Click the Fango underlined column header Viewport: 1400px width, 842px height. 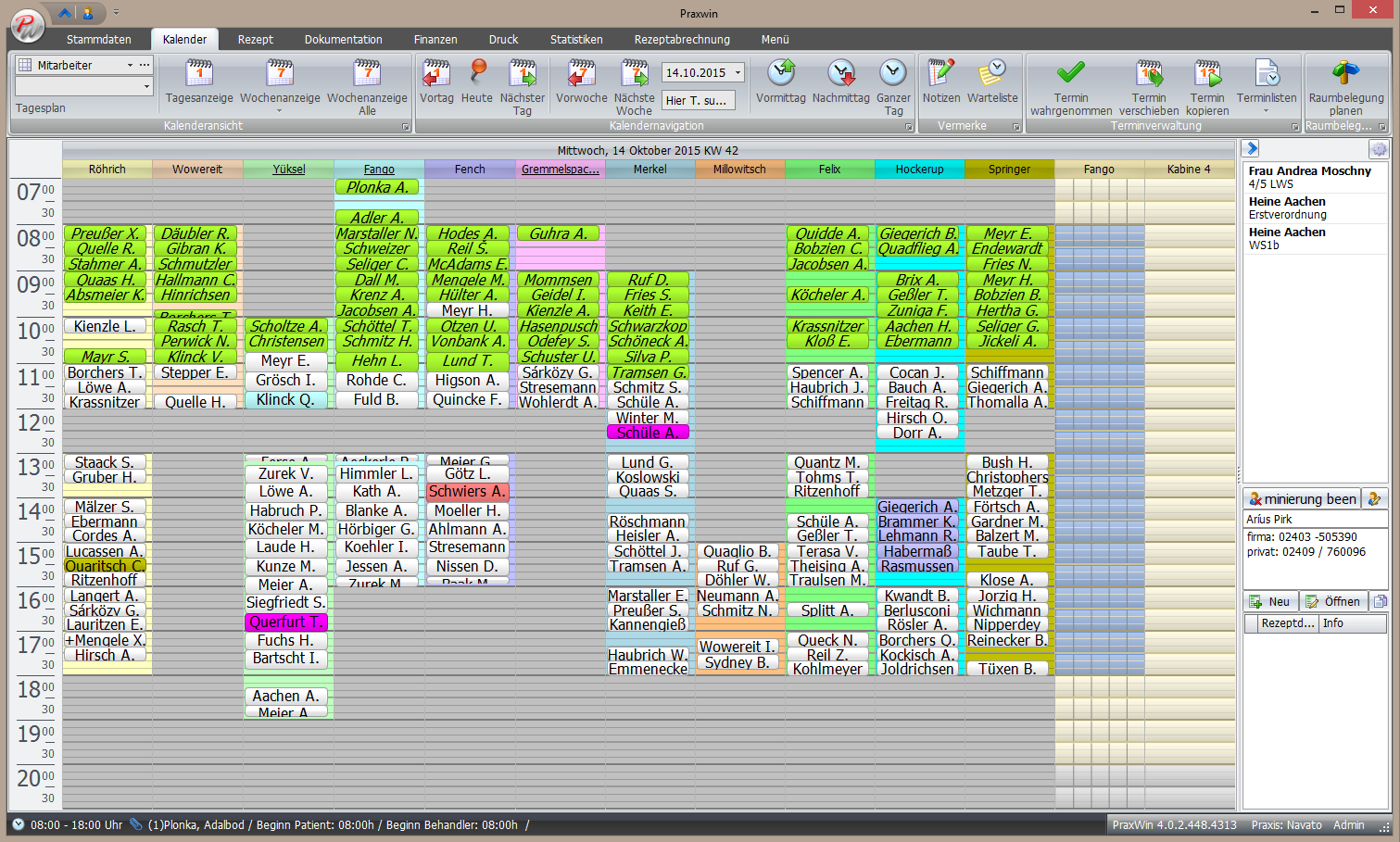(379, 169)
